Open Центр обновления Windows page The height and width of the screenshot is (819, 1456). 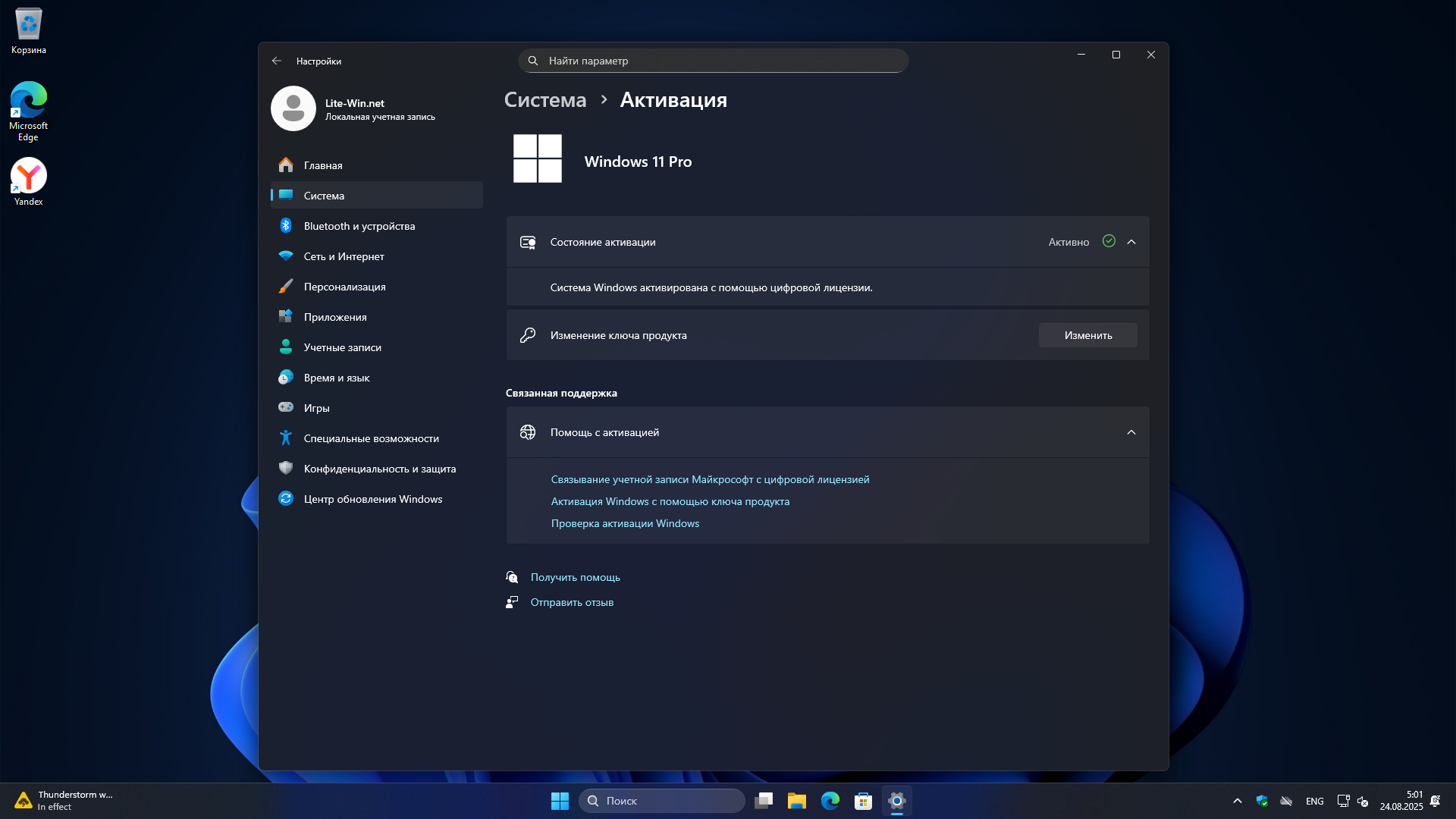pyautogui.click(x=372, y=499)
